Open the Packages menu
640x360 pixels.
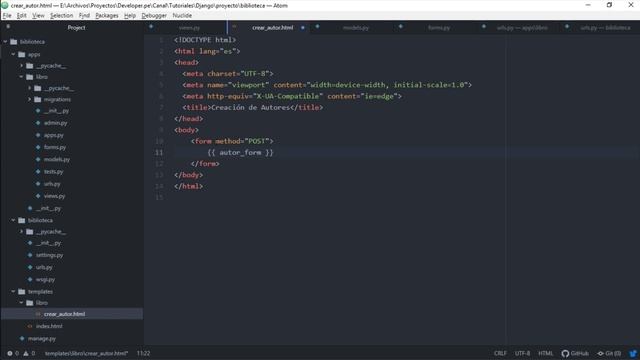(x=107, y=16)
